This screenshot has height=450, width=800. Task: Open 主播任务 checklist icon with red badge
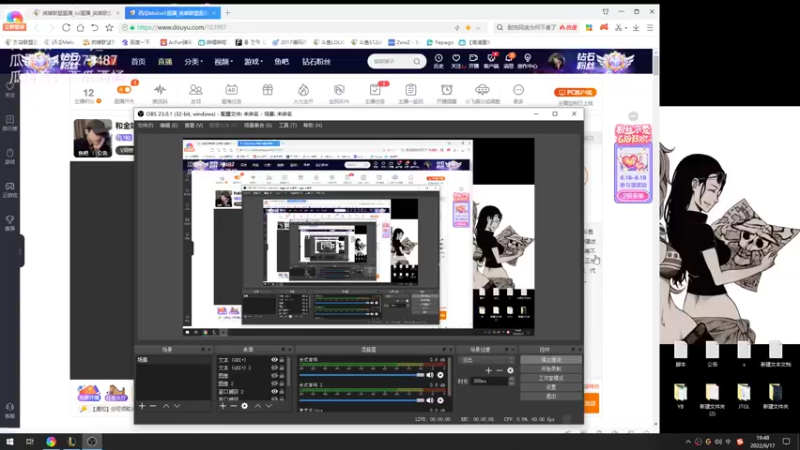(375, 90)
